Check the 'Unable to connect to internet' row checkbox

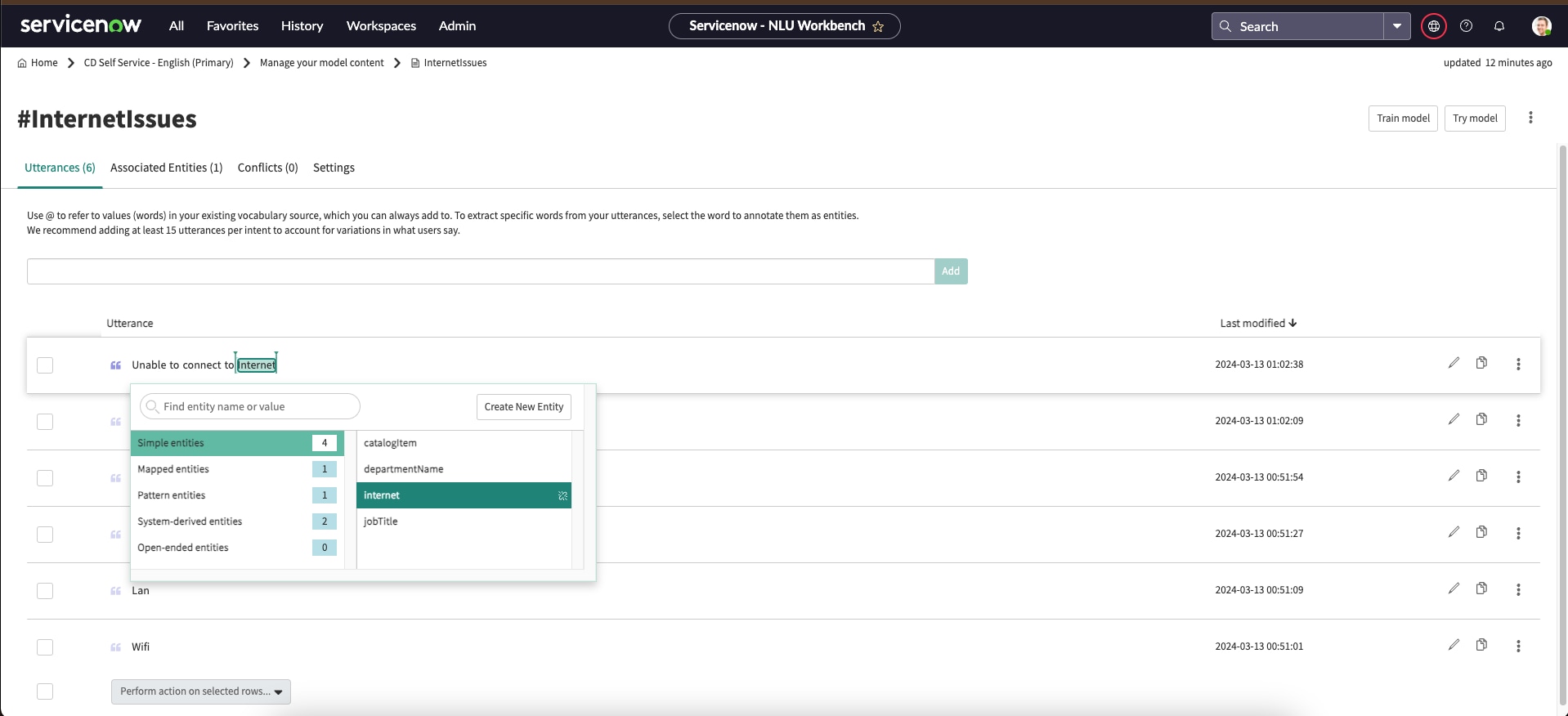(x=45, y=365)
